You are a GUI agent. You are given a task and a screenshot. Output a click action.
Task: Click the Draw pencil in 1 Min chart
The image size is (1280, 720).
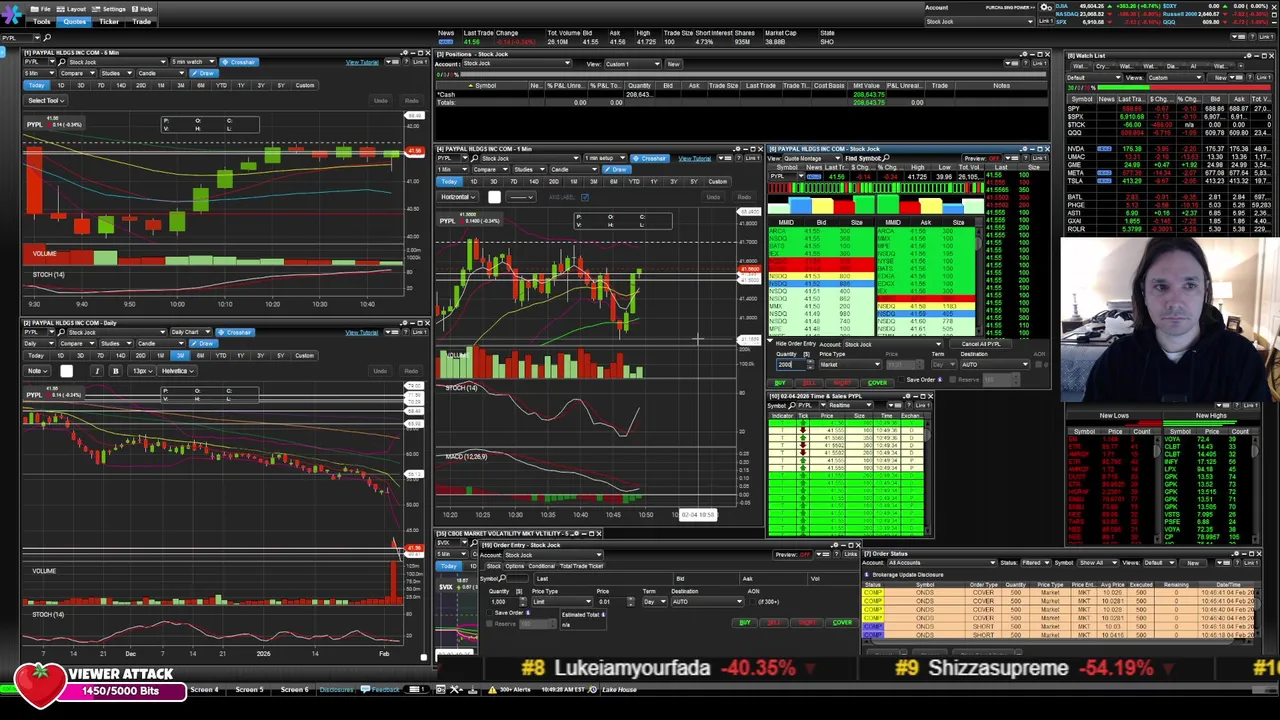tap(617, 169)
